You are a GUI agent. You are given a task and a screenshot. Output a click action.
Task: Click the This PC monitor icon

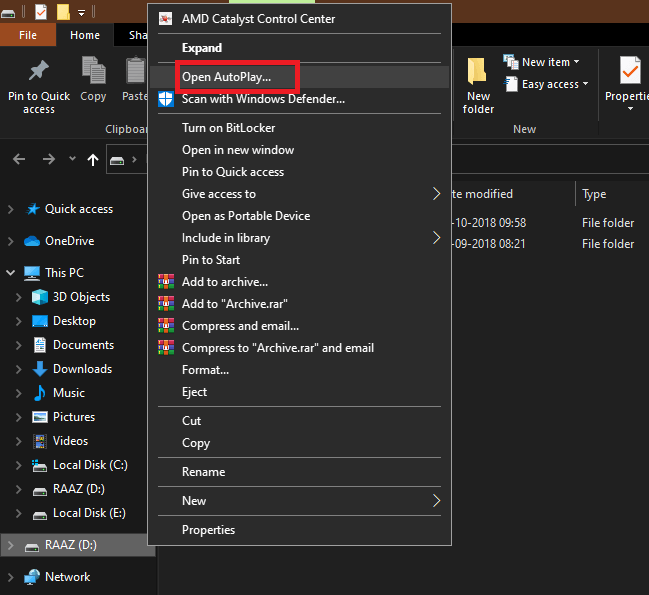(x=32, y=273)
